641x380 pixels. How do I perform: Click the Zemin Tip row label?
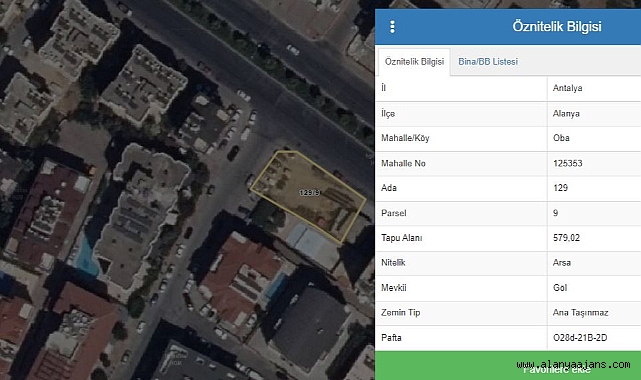[401, 313]
